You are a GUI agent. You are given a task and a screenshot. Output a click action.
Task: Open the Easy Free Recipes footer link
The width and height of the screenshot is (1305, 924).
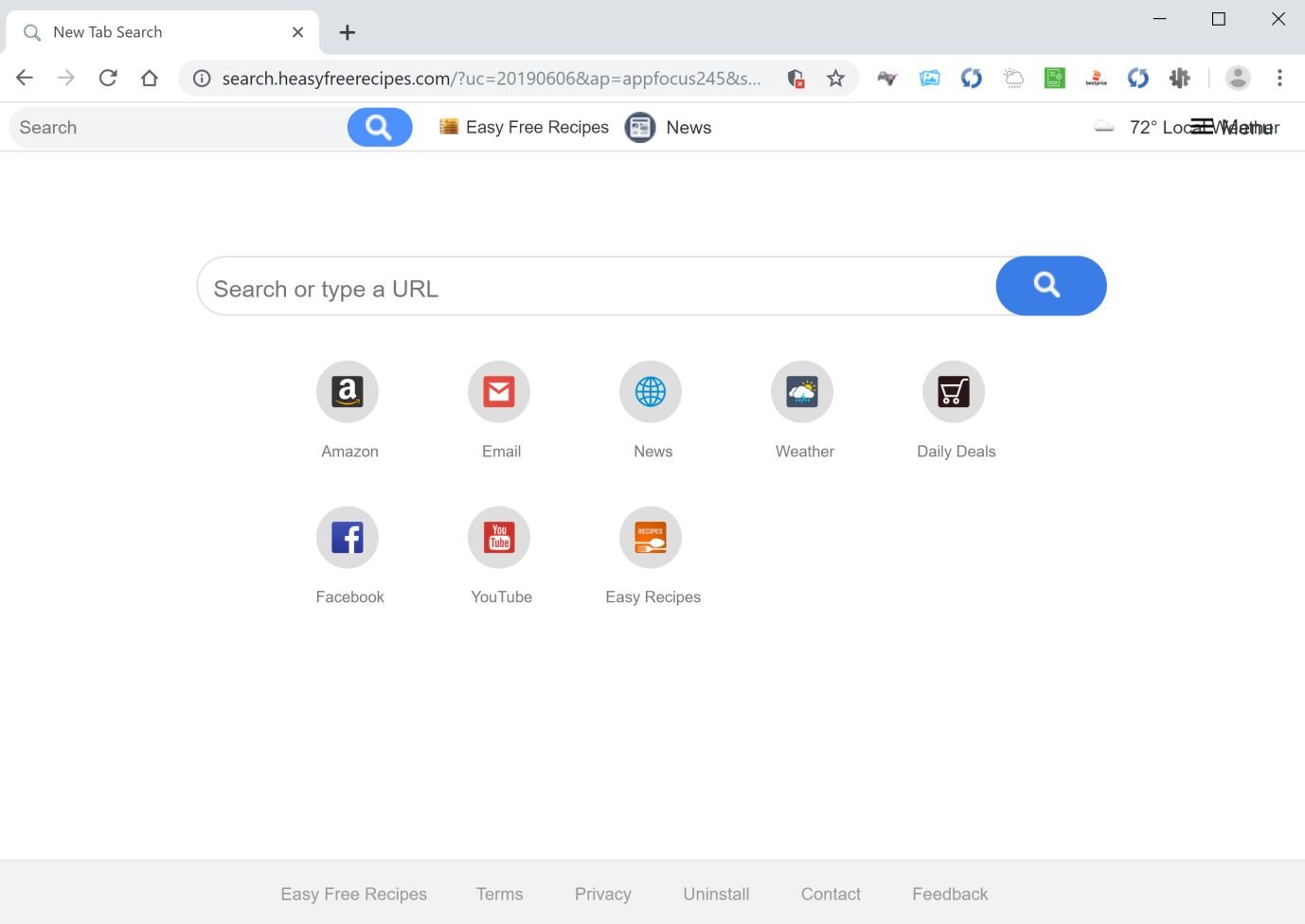(x=354, y=894)
